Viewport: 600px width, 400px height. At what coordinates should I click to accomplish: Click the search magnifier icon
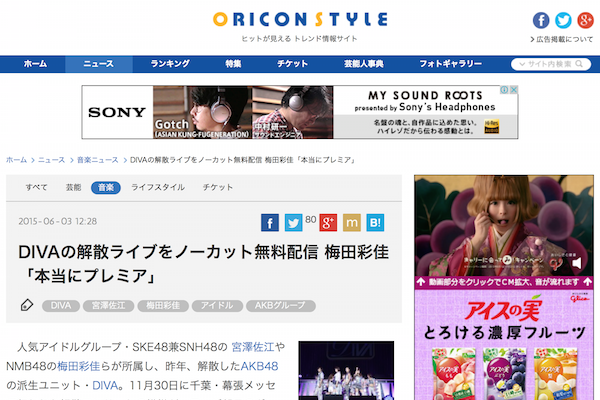(579, 64)
